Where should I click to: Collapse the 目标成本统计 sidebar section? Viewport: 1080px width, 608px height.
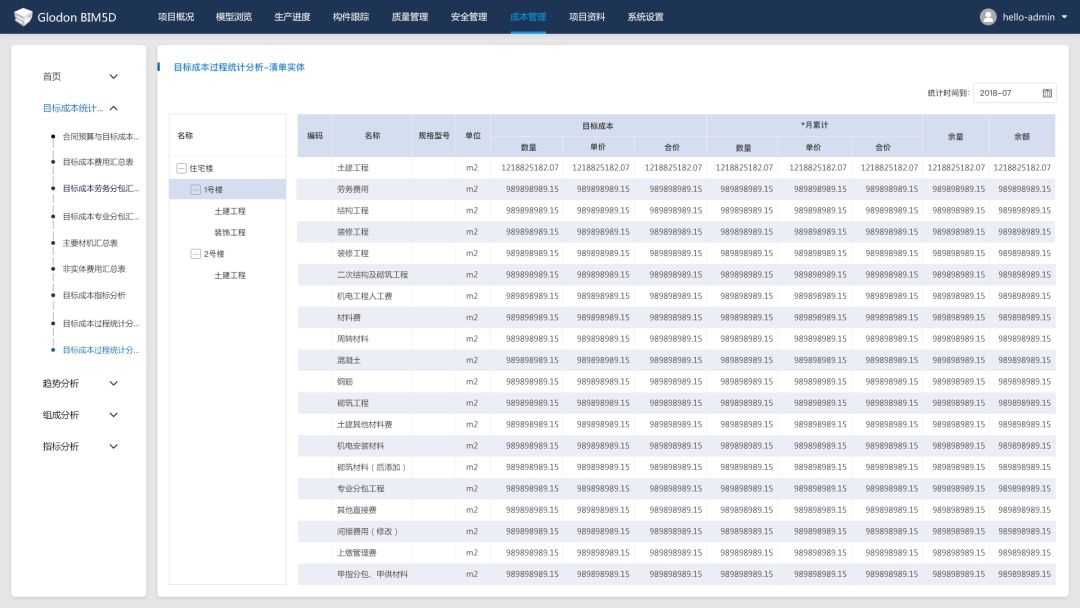pyautogui.click(x=113, y=108)
